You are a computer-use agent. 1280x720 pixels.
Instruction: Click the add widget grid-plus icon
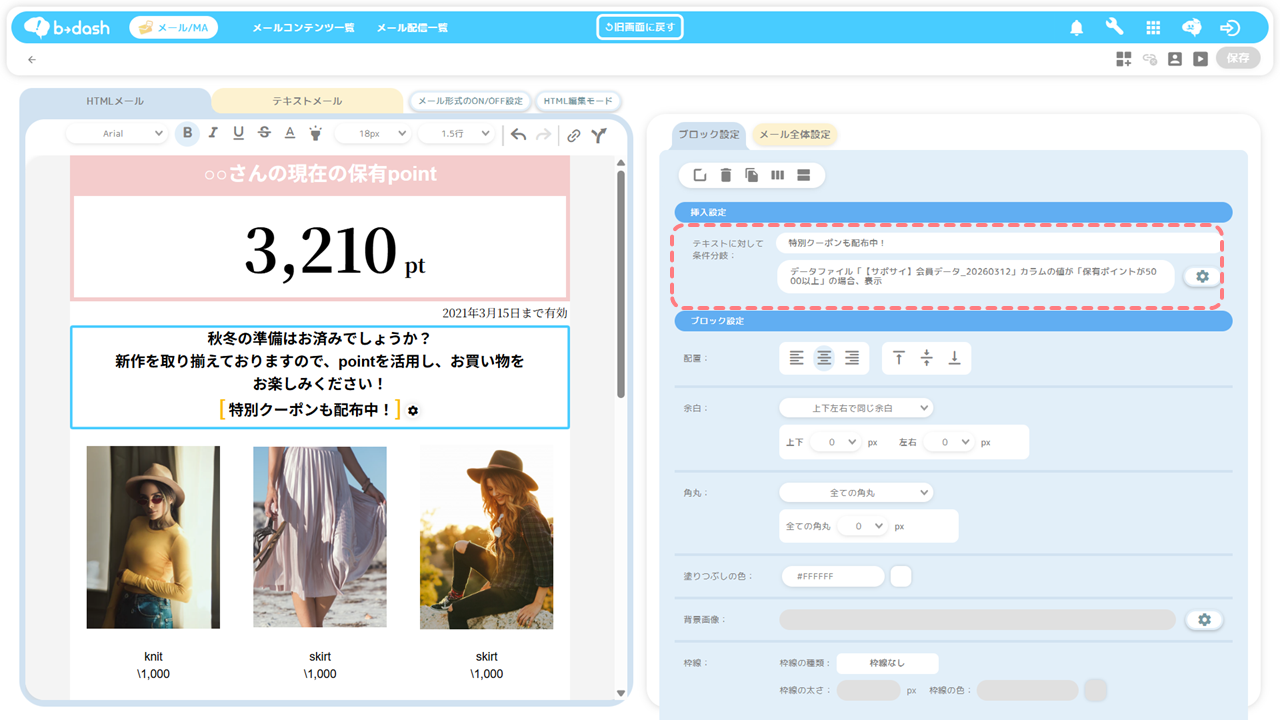[1124, 59]
